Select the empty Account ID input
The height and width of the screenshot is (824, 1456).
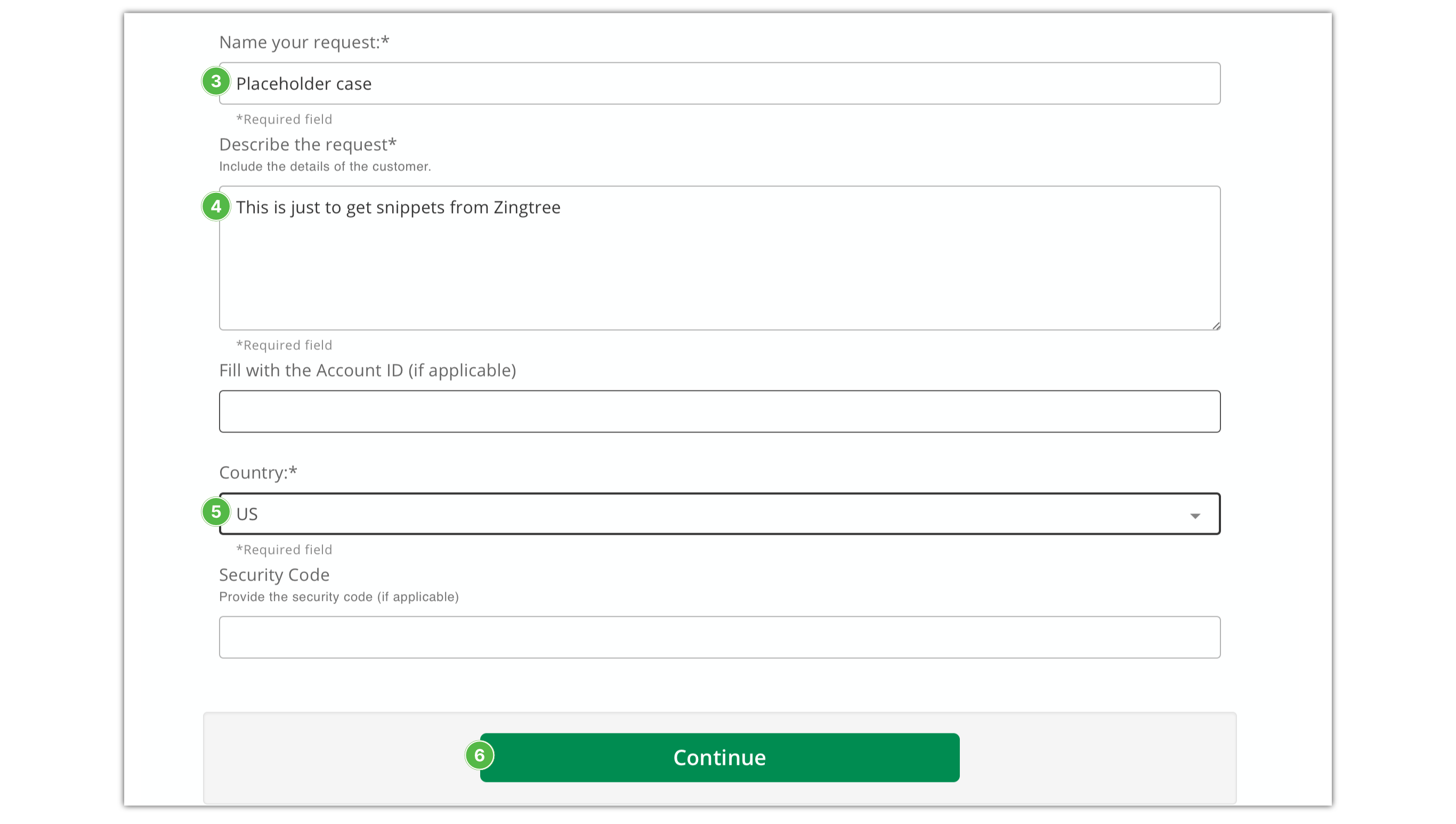point(719,411)
